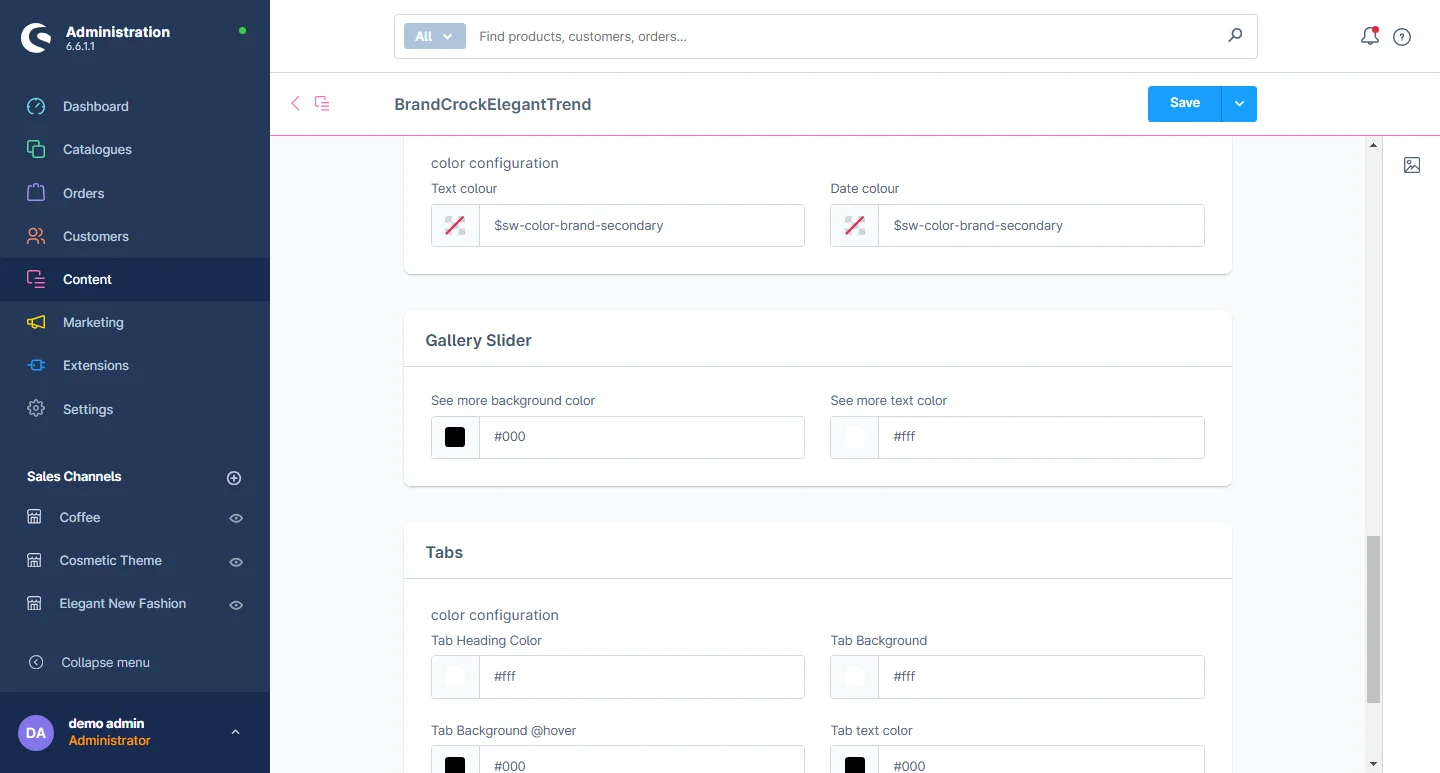Click the back arrow beside theme name
This screenshot has height=773, width=1440.
[x=295, y=103]
